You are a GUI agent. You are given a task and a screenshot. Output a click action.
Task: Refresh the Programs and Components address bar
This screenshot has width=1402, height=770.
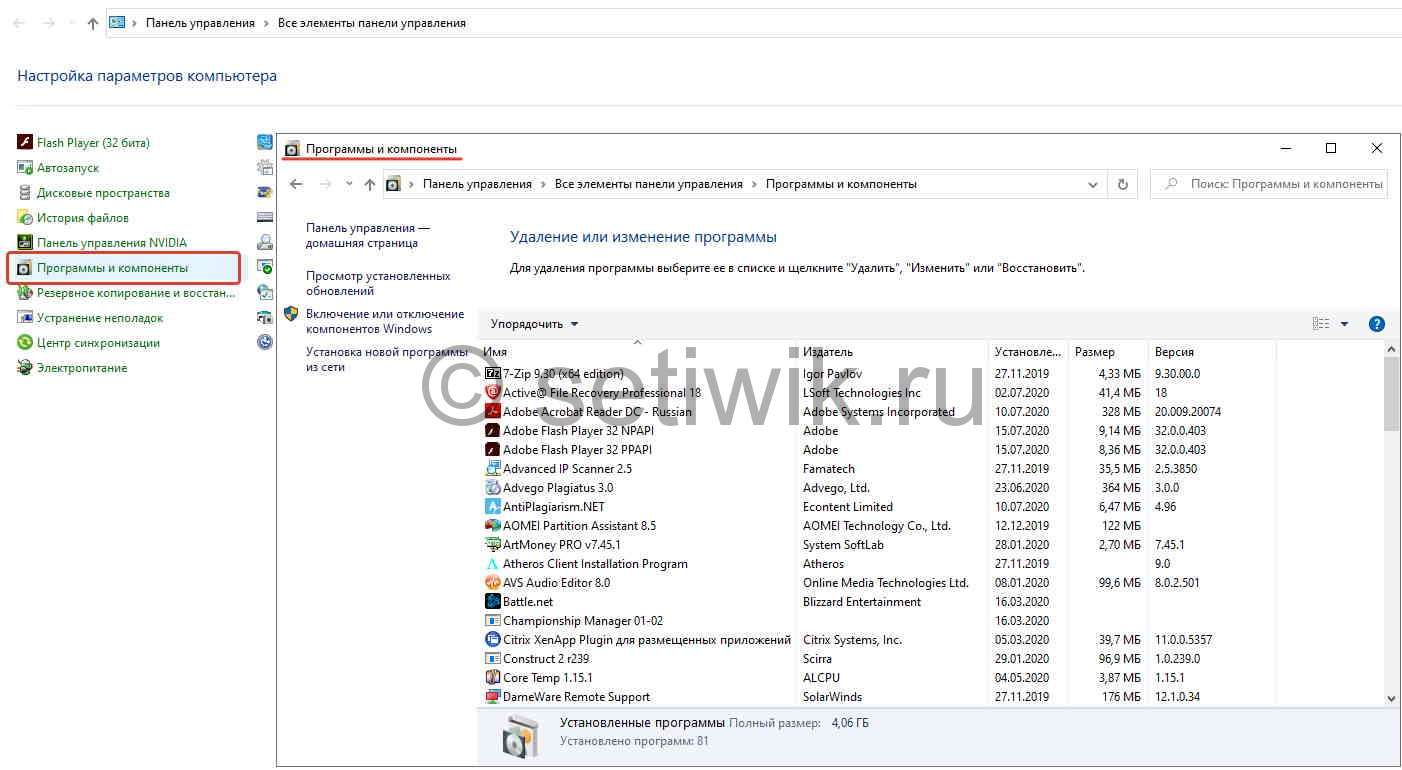1123,184
